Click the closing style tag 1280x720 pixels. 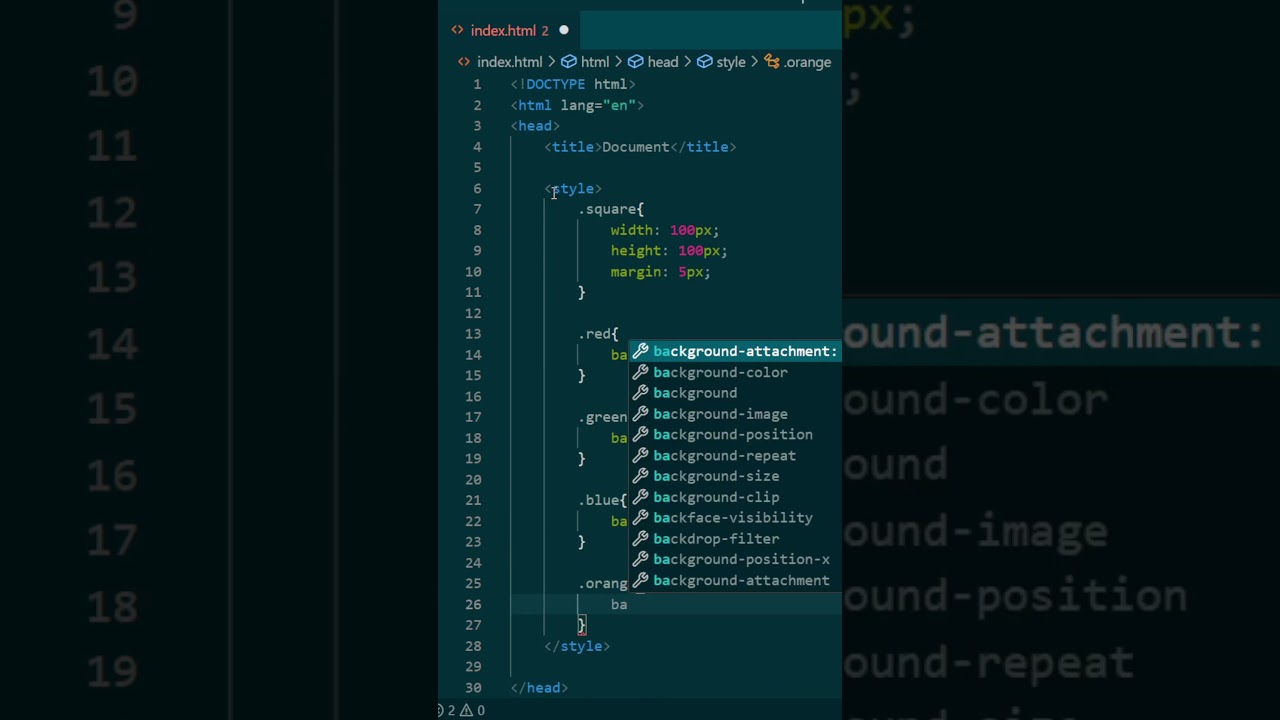click(x=577, y=646)
